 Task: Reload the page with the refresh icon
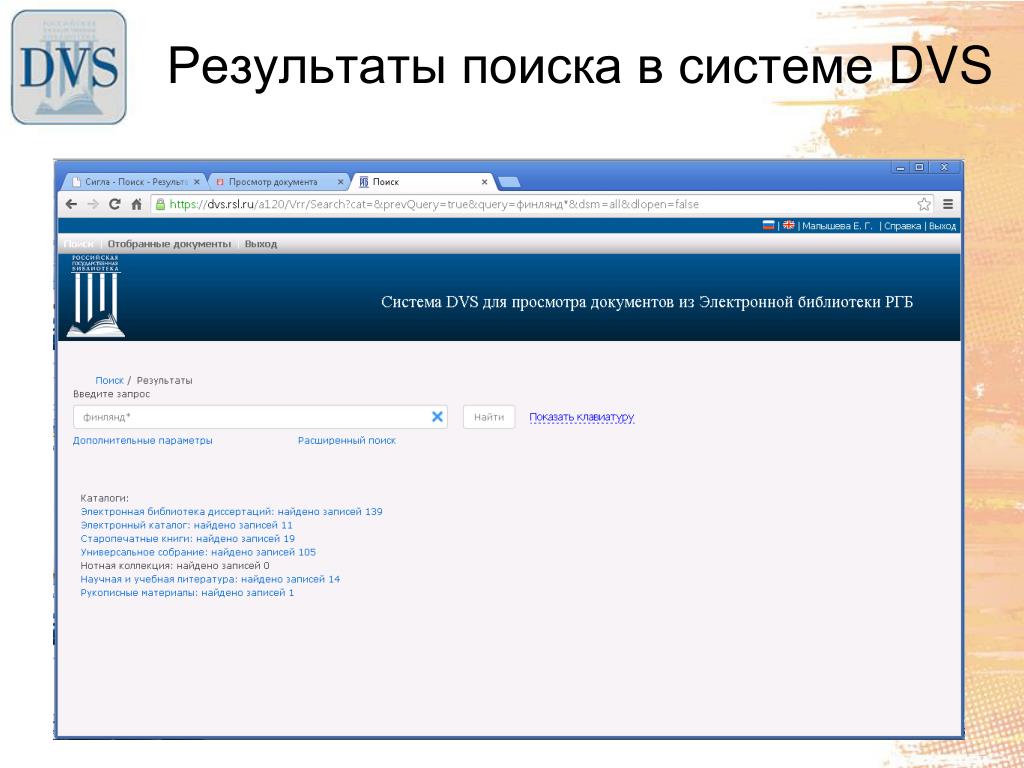point(115,204)
